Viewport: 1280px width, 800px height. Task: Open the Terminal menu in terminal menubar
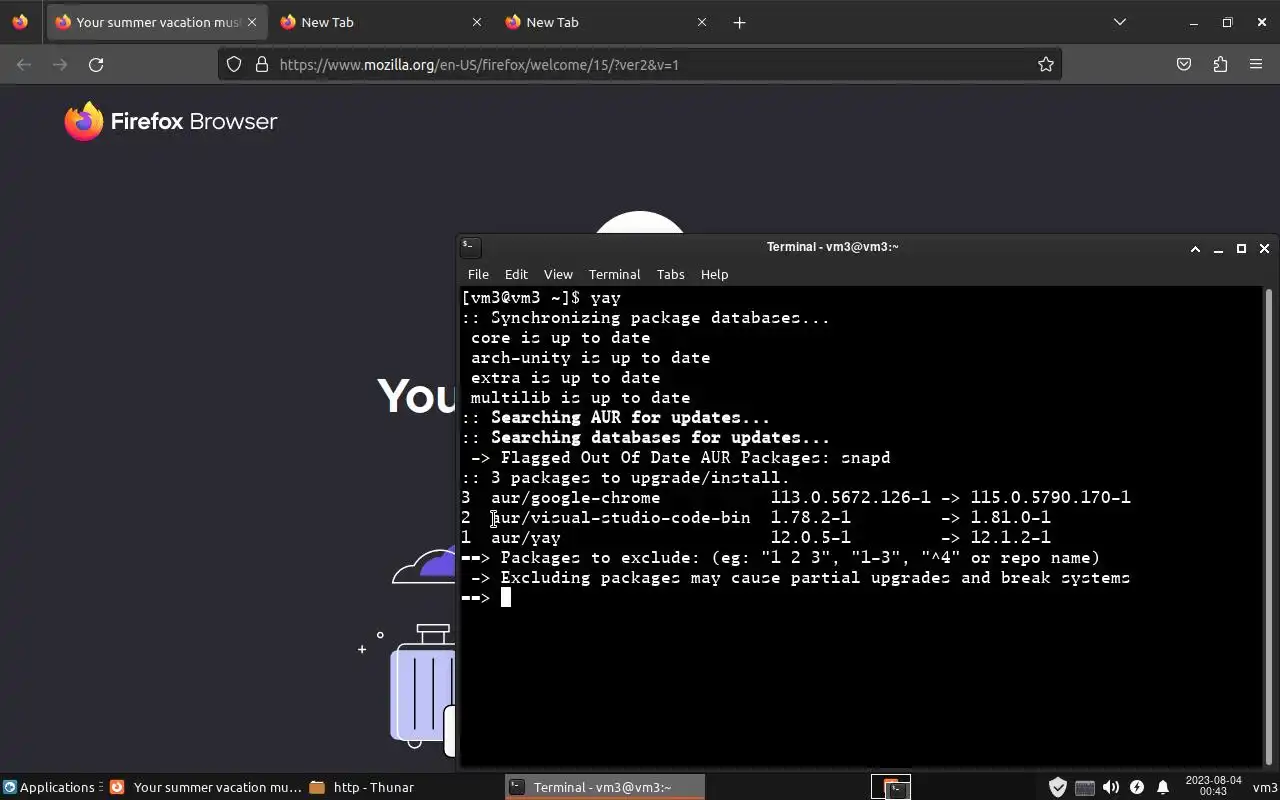pos(614,274)
